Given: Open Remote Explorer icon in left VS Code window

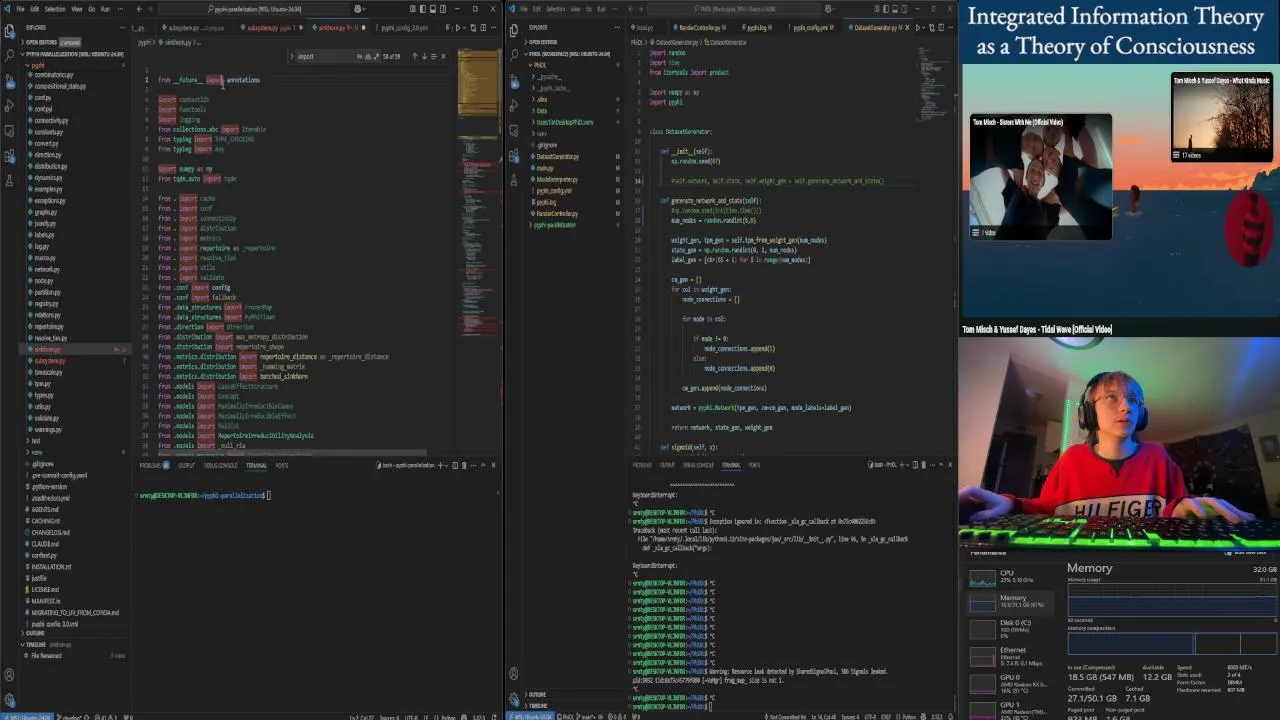Looking at the screenshot, I should pos(9,131).
